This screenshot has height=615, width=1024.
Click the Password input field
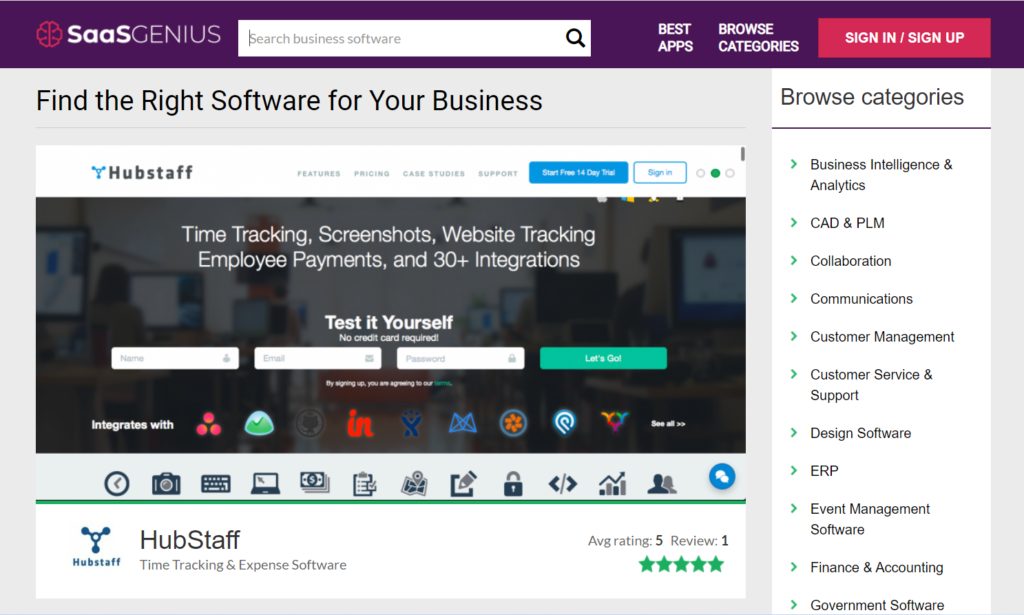coord(460,358)
